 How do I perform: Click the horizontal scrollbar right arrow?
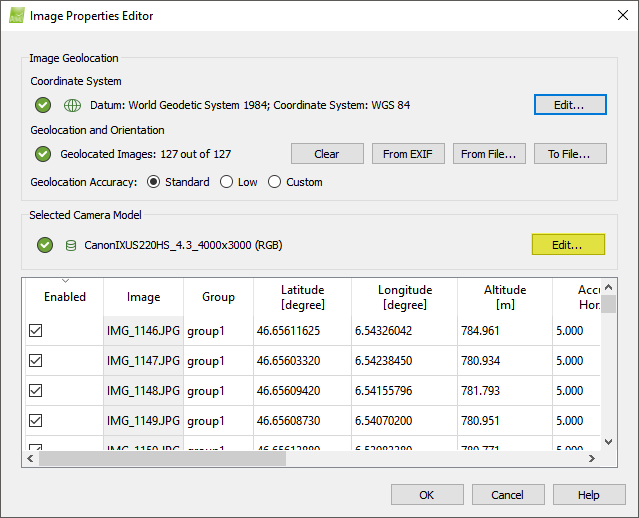592,458
